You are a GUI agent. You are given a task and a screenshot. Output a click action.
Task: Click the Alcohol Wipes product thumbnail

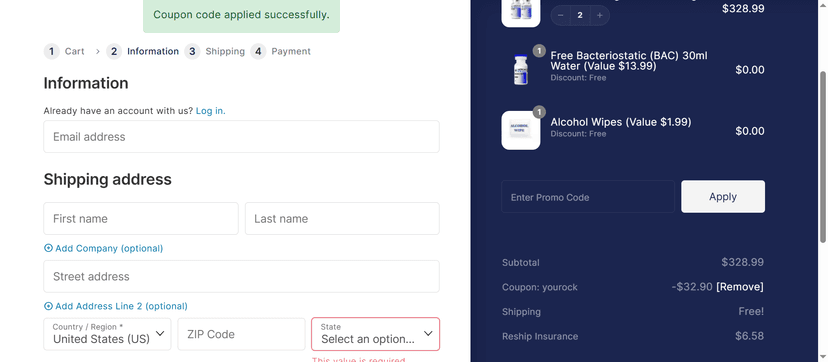(x=521, y=130)
